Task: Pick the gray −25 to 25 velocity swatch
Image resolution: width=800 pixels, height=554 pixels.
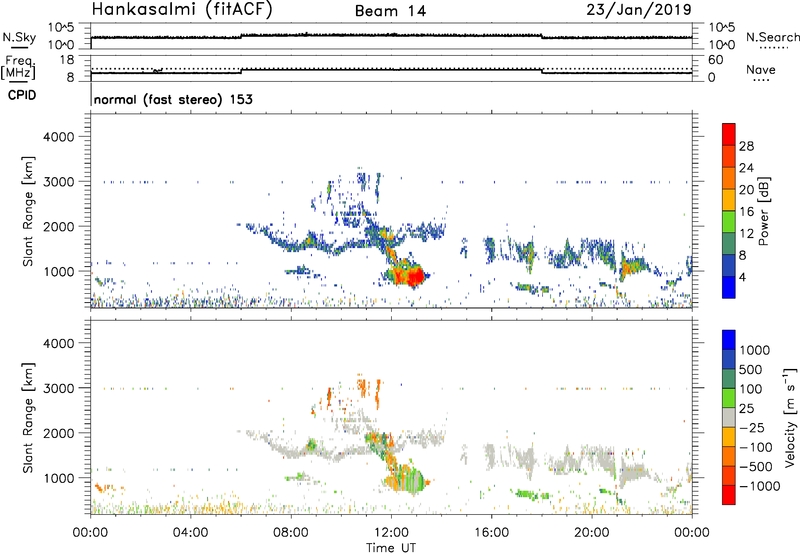Action: click(x=729, y=418)
